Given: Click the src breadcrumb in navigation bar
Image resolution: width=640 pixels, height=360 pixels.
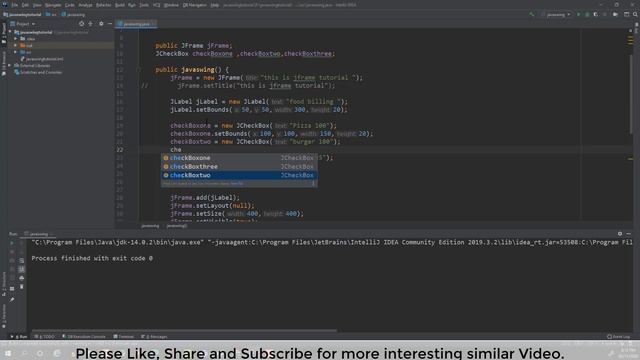Looking at the screenshot, I should pos(51,14).
